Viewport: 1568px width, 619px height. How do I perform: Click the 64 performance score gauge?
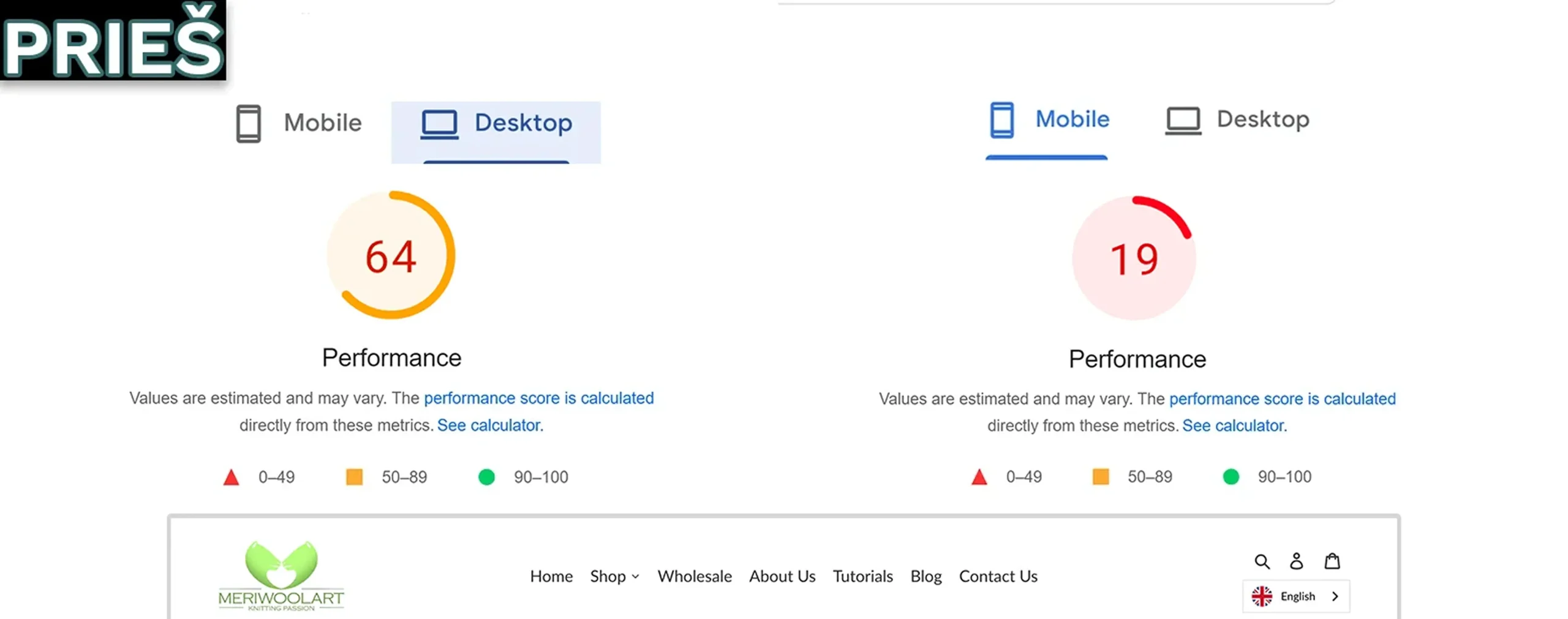391,255
